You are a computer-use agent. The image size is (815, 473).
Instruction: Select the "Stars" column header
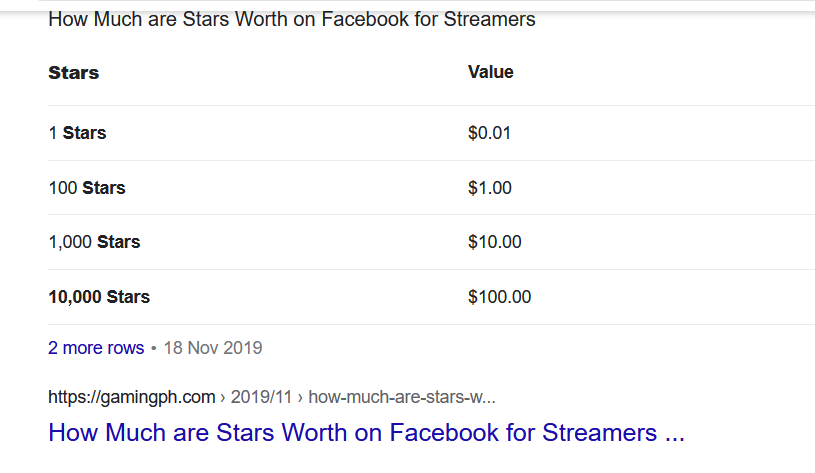73,73
